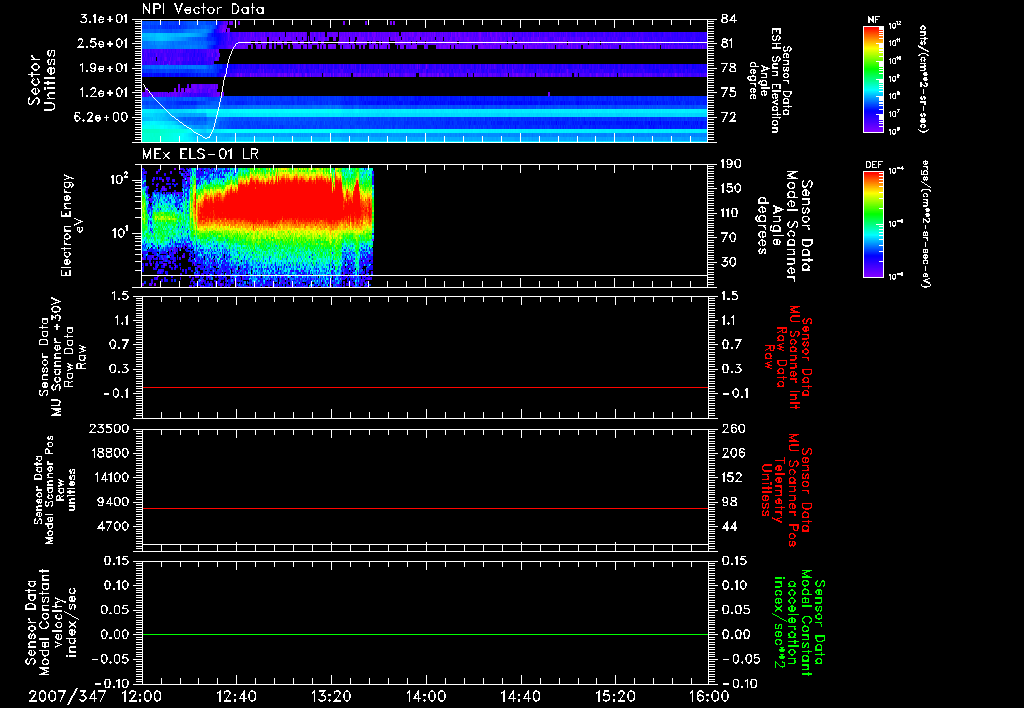The width and height of the screenshot is (1024, 708).
Task: Click the '15:20' time axis label
Action: [x=615, y=696]
